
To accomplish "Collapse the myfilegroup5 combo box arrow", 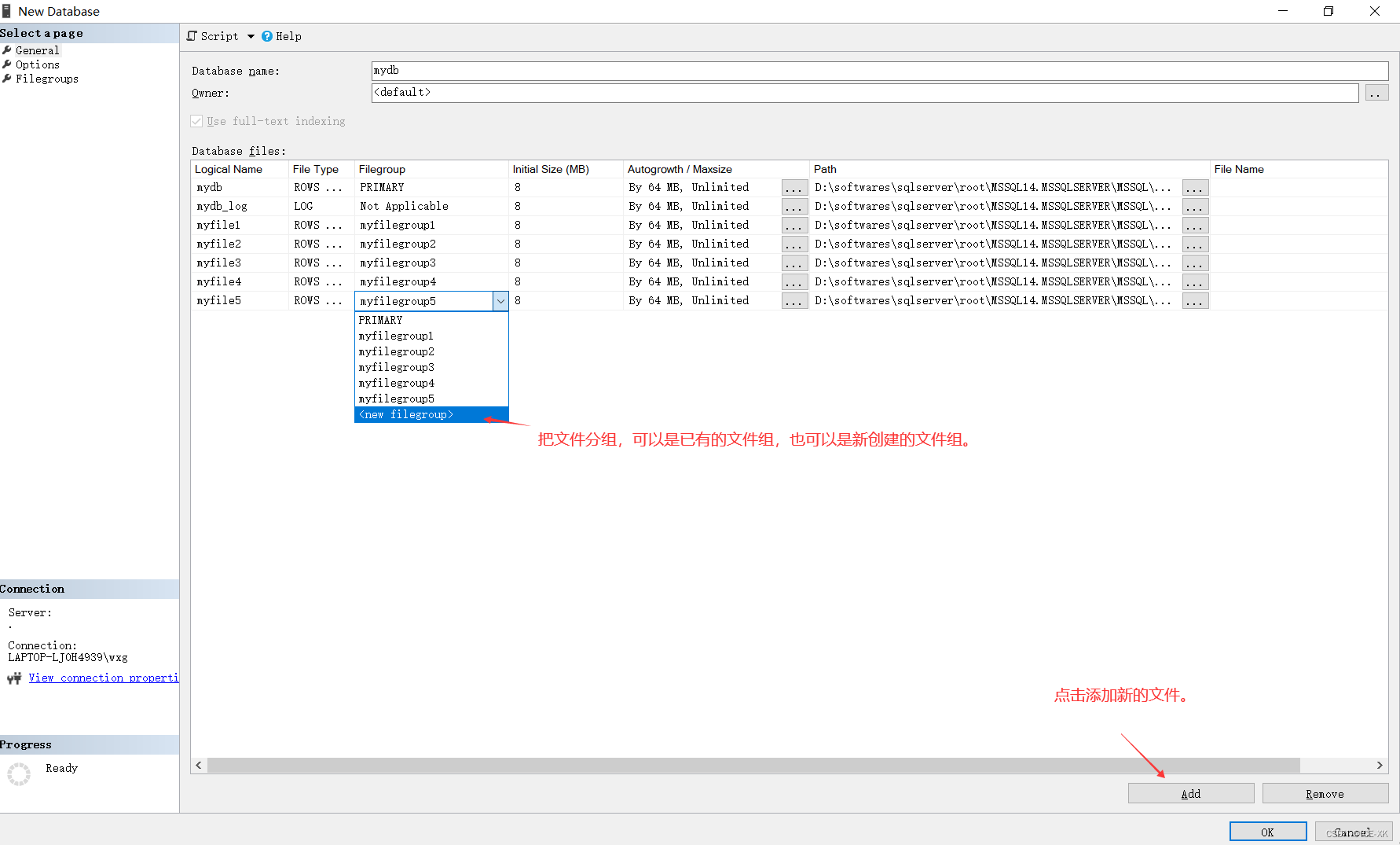I will point(500,301).
